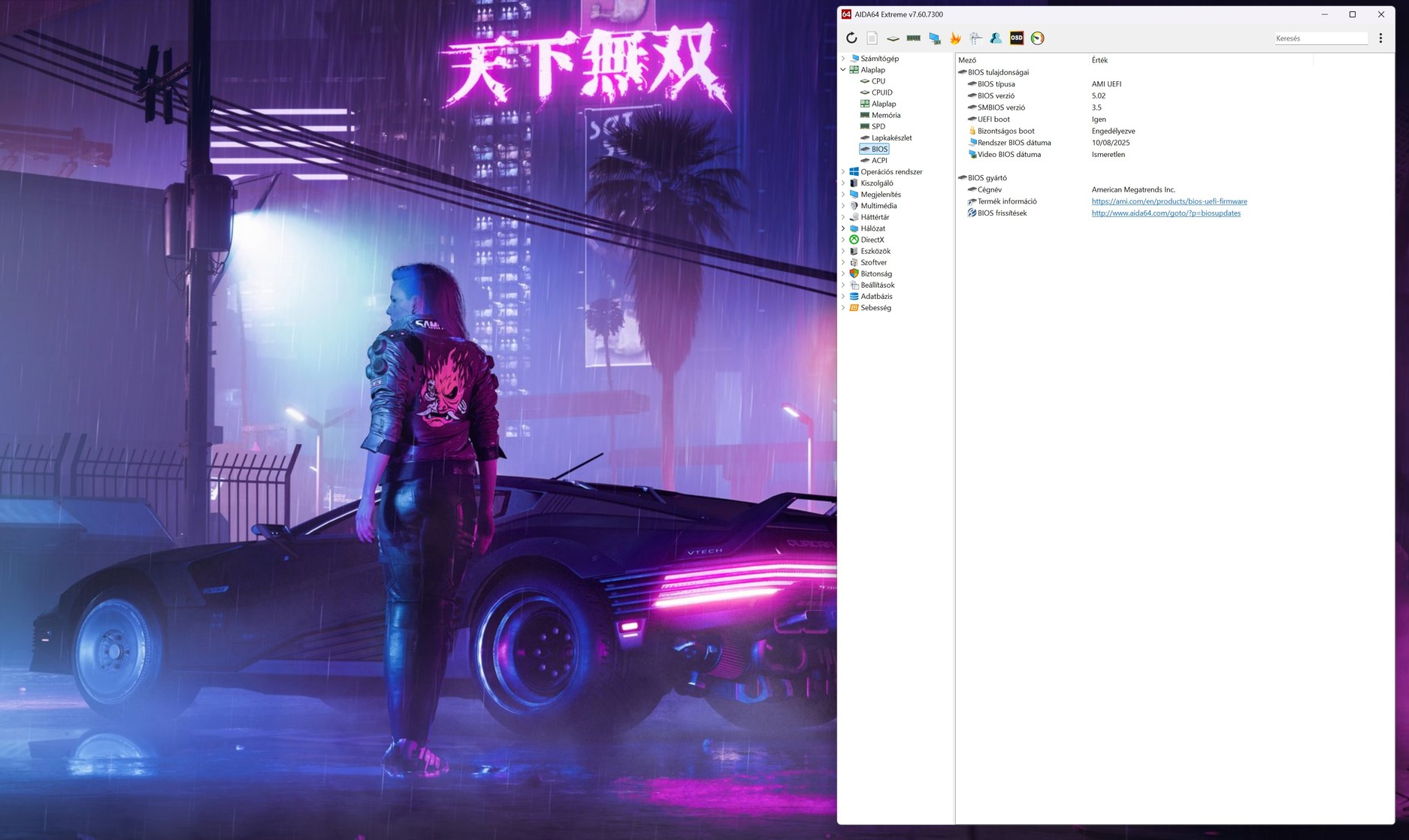Image resolution: width=1409 pixels, height=840 pixels.
Task: Expand the Multimédia tree node
Action: click(x=843, y=206)
